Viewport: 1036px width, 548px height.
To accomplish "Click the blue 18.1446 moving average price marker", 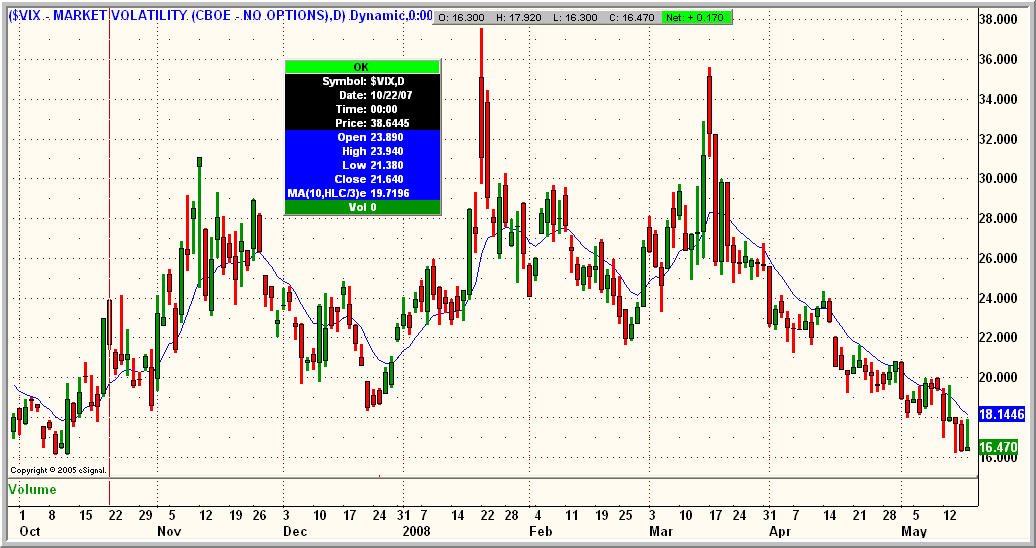I will pyautogui.click(x=1001, y=415).
